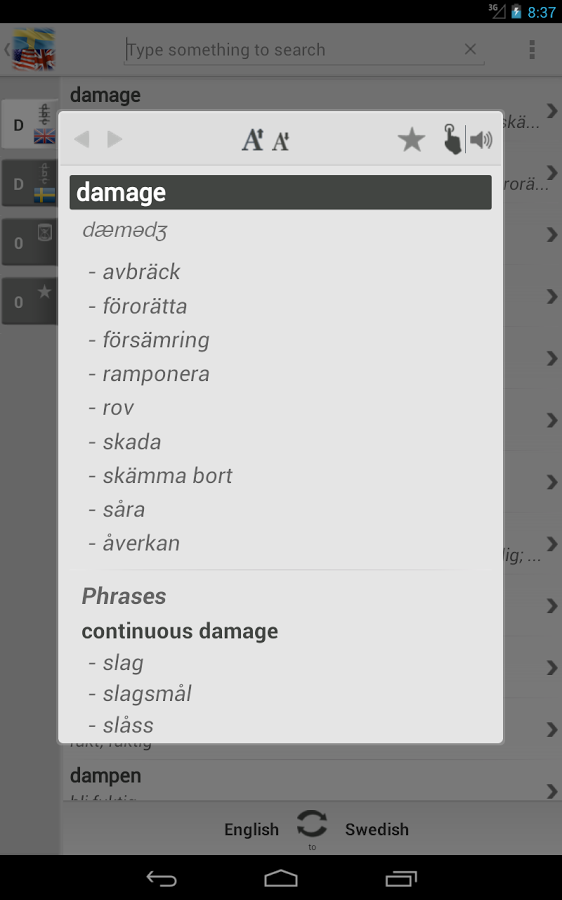Tap the speaker icon to hear pronunciation

pos(481,140)
